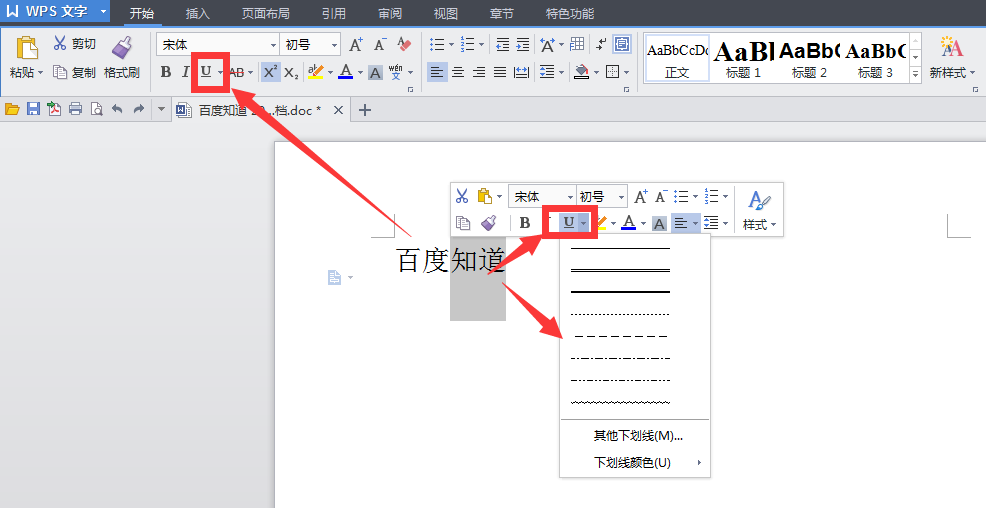Expand ribbon underline style dropdown arrow
The image size is (986, 508).
[220, 72]
